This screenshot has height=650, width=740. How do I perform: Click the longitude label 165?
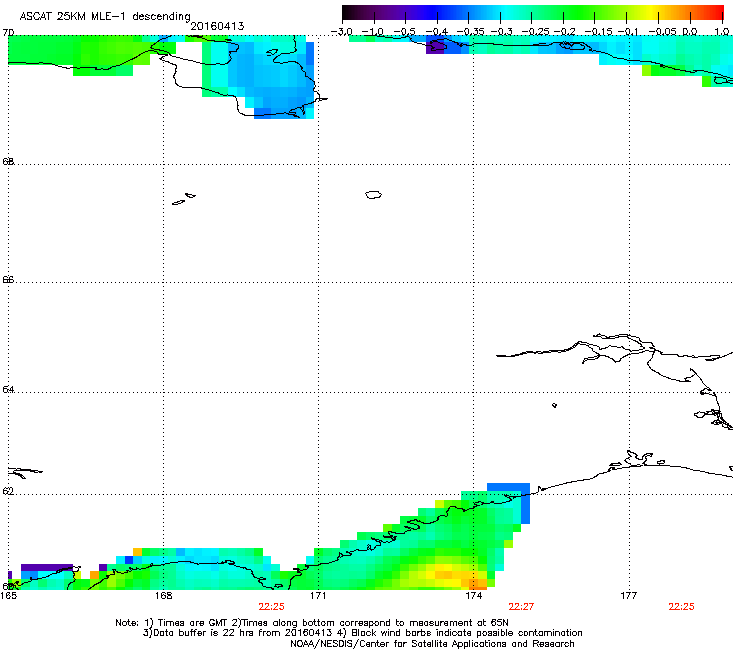click(8, 596)
